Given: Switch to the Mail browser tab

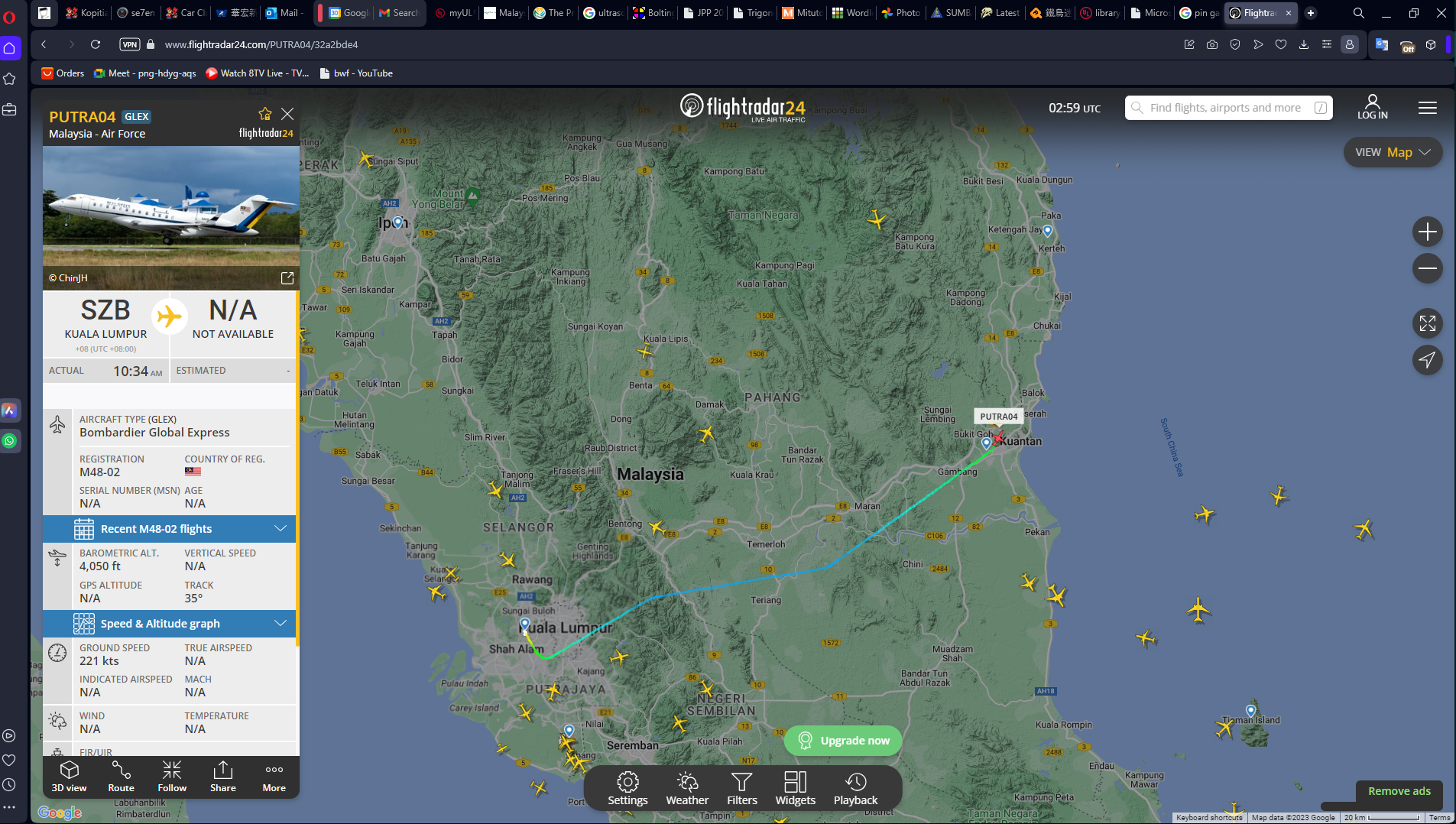Looking at the screenshot, I should [x=284, y=13].
